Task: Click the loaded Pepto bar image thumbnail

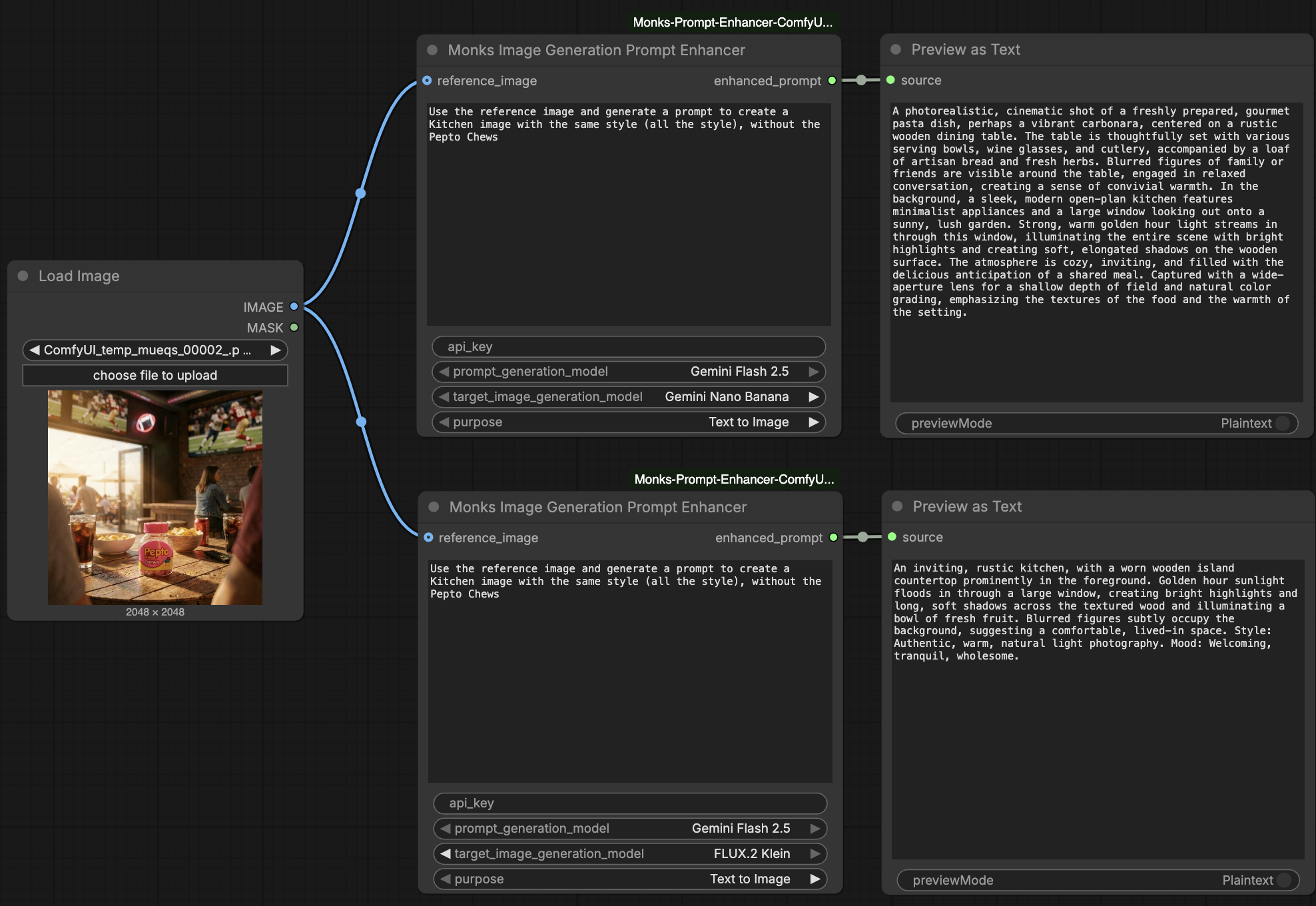Action: [155, 498]
